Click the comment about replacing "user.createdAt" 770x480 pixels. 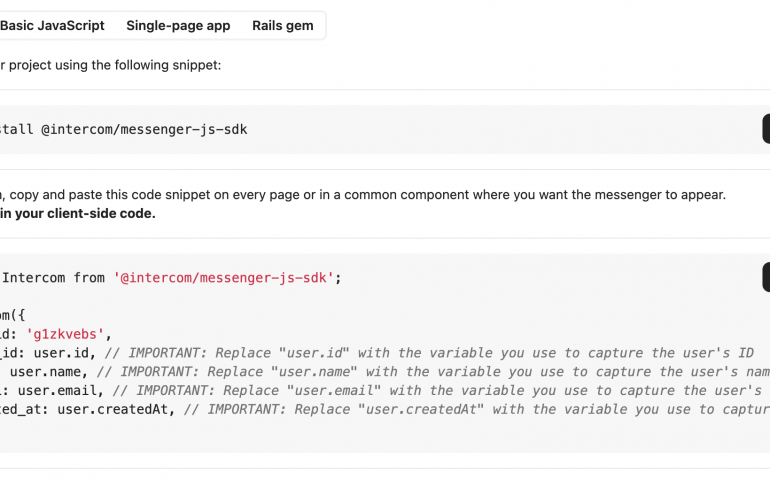click(477, 409)
